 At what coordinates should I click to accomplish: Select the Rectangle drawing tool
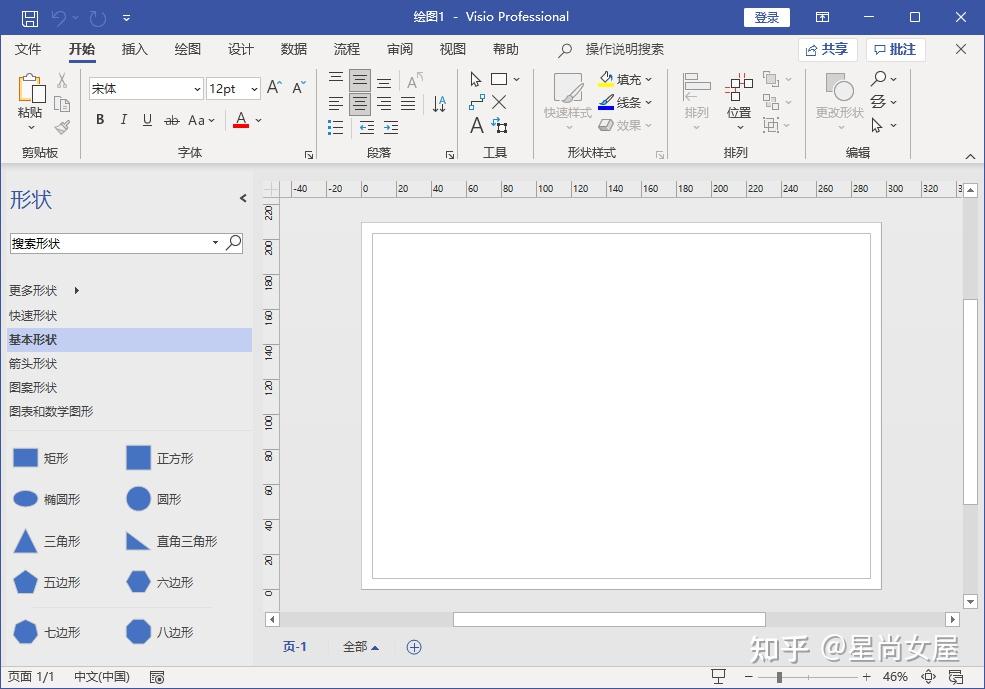498,79
